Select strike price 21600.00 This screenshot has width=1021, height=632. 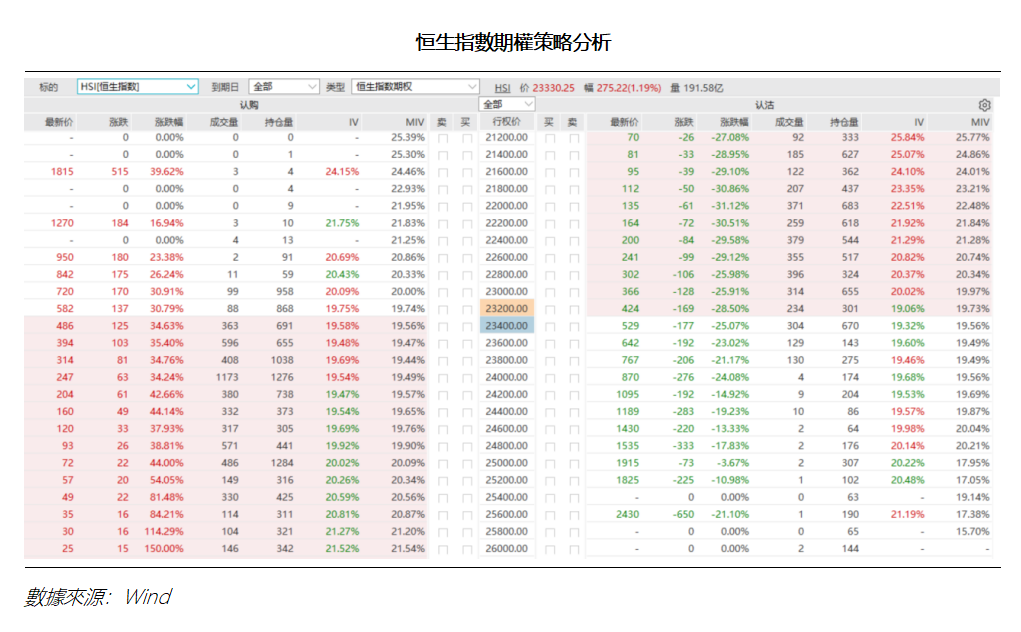pos(507,172)
